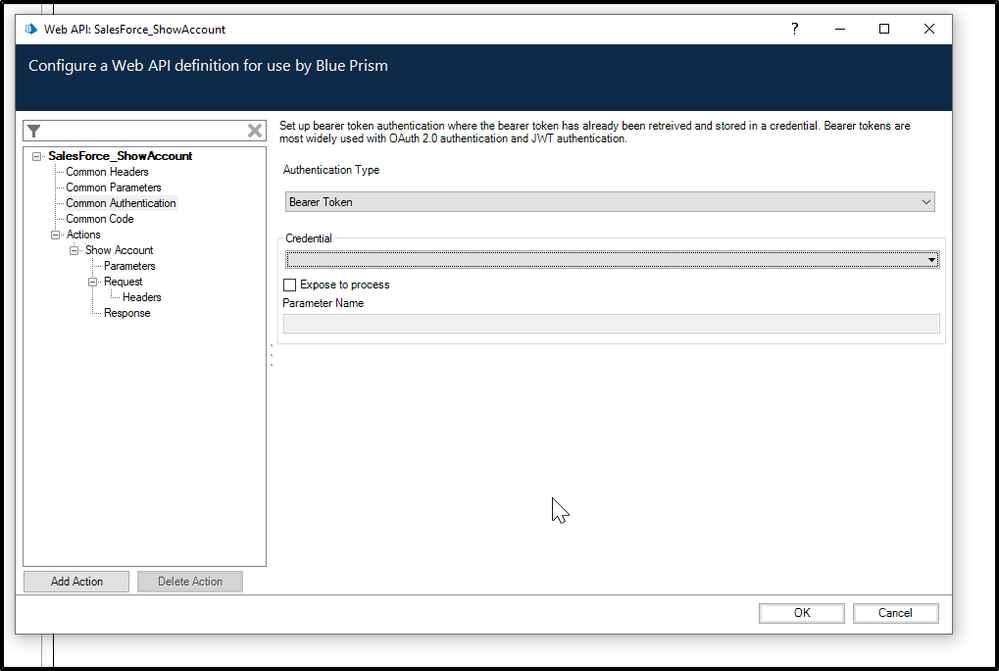Minimize the Web API window
Image resolution: width=999 pixels, height=671 pixels.
point(840,29)
